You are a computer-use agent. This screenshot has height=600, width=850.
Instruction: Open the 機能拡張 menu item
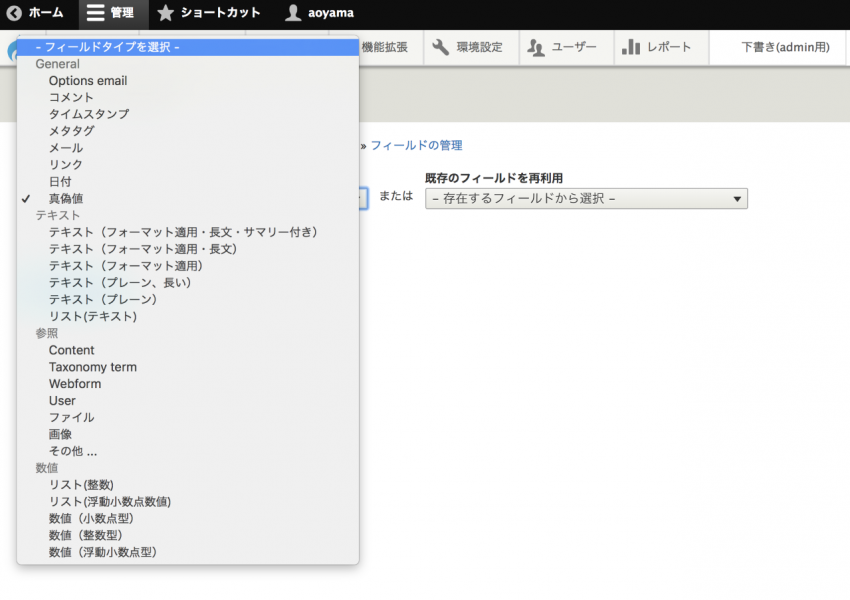383,47
